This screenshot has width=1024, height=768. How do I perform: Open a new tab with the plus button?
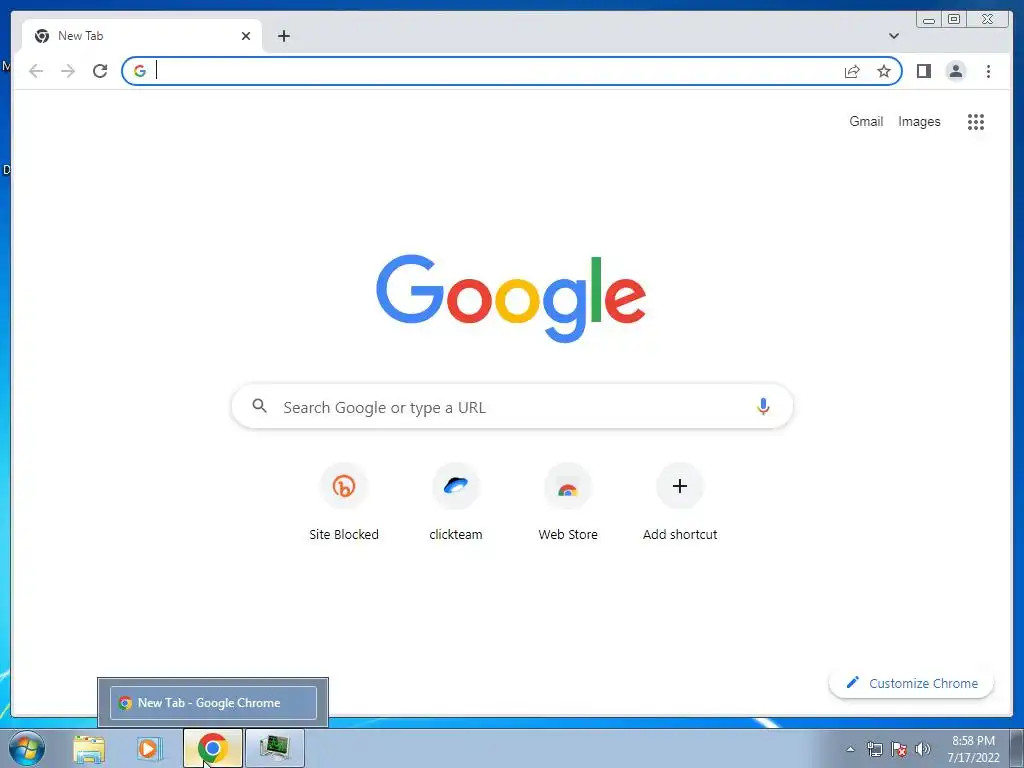tap(283, 36)
